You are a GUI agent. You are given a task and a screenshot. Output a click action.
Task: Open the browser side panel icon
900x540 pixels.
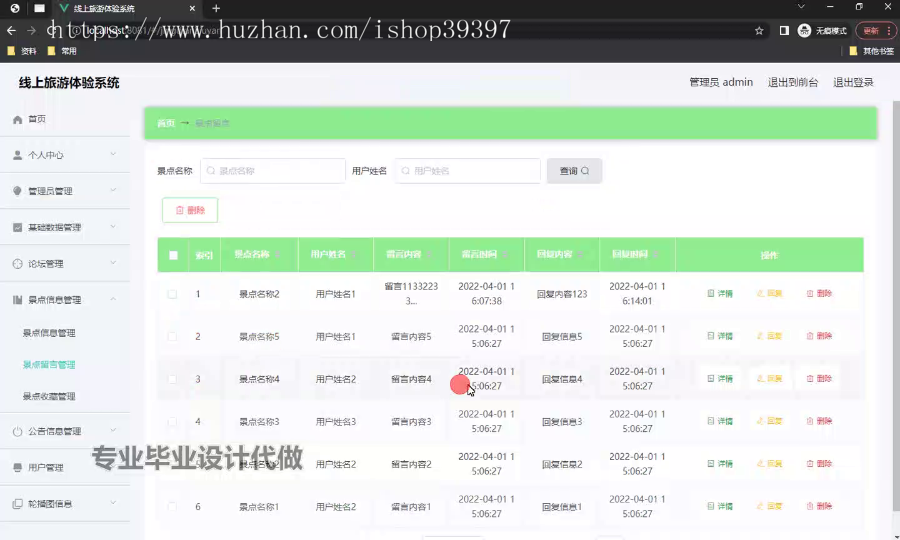click(x=784, y=30)
